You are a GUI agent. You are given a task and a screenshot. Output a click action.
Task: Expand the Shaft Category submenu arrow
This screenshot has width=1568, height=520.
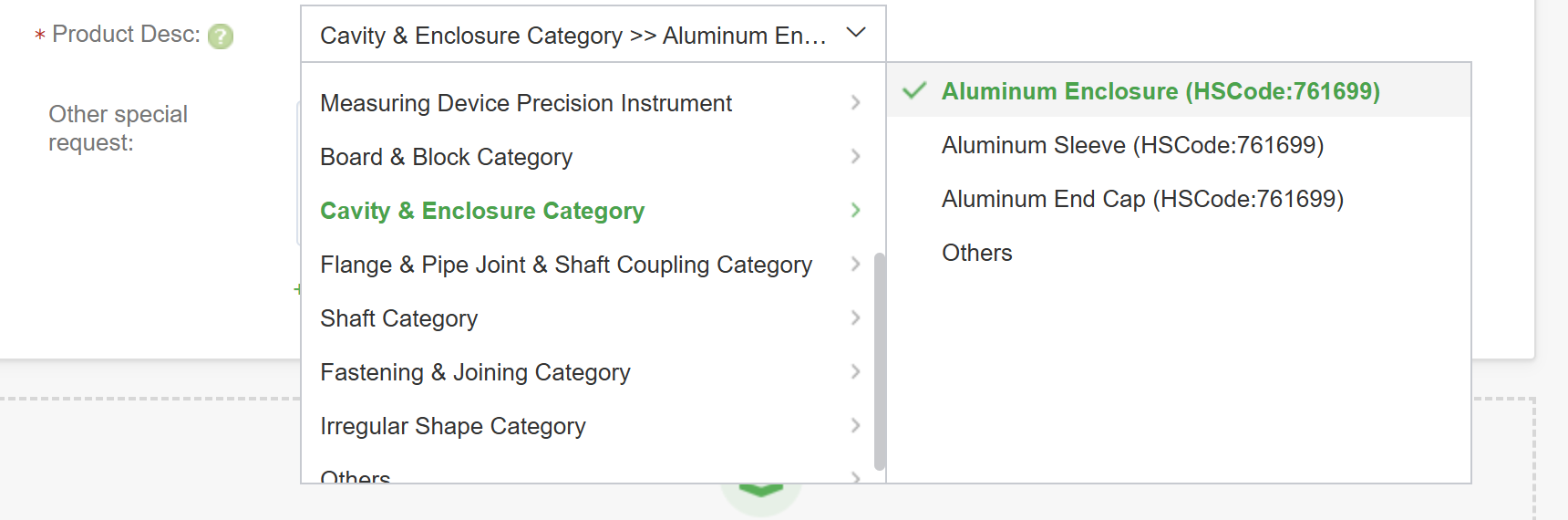click(855, 318)
